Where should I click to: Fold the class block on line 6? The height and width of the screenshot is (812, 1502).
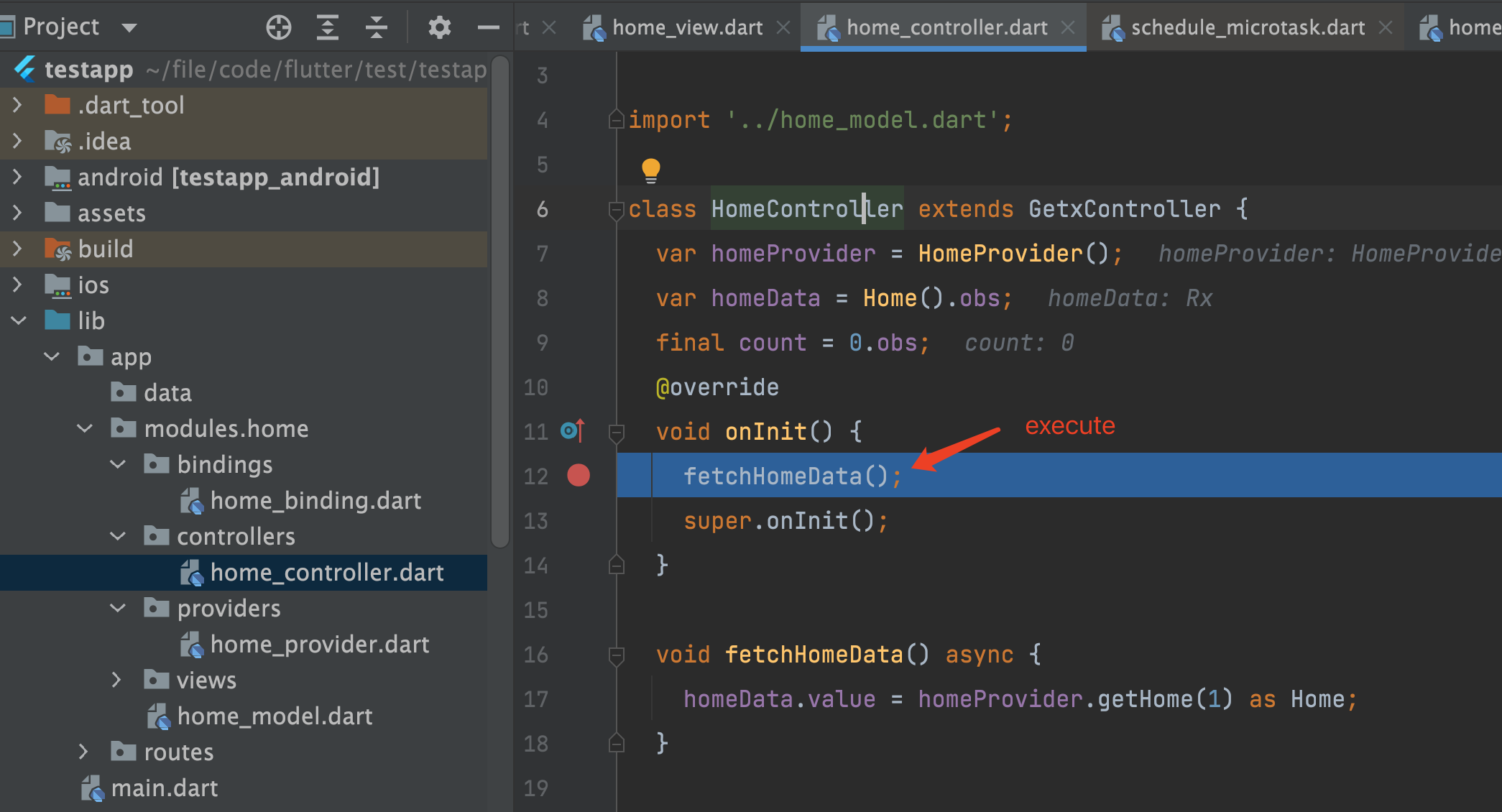coord(616,210)
